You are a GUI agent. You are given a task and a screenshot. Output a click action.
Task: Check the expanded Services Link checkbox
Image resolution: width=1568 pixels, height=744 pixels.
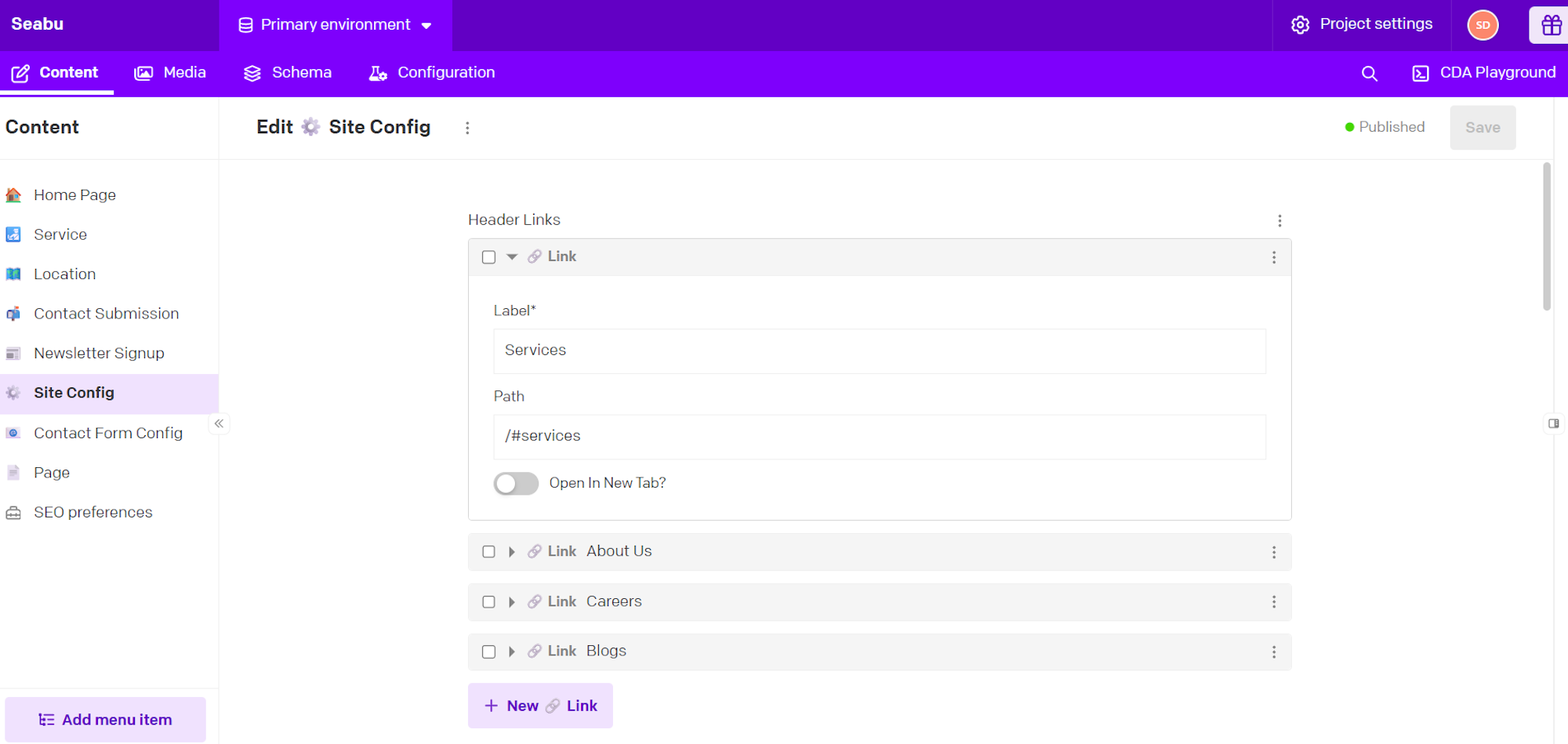tap(488, 257)
